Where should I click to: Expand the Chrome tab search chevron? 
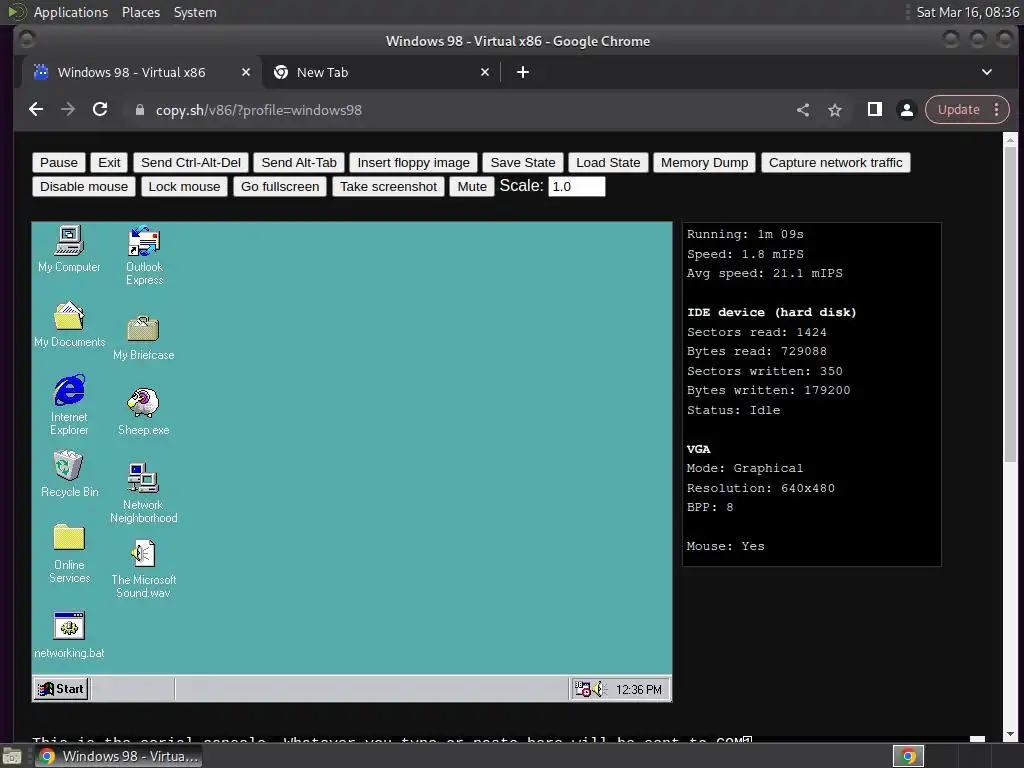click(987, 72)
